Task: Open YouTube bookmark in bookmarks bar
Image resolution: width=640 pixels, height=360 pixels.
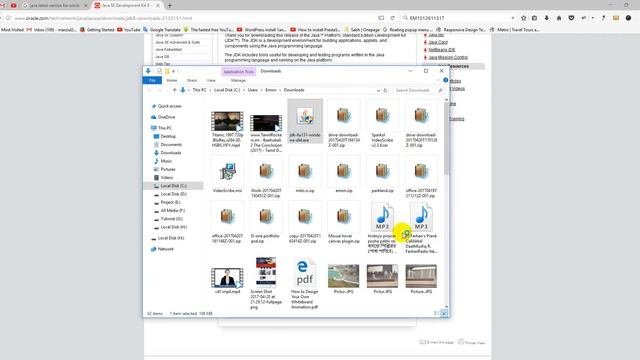Action: coord(129,30)
